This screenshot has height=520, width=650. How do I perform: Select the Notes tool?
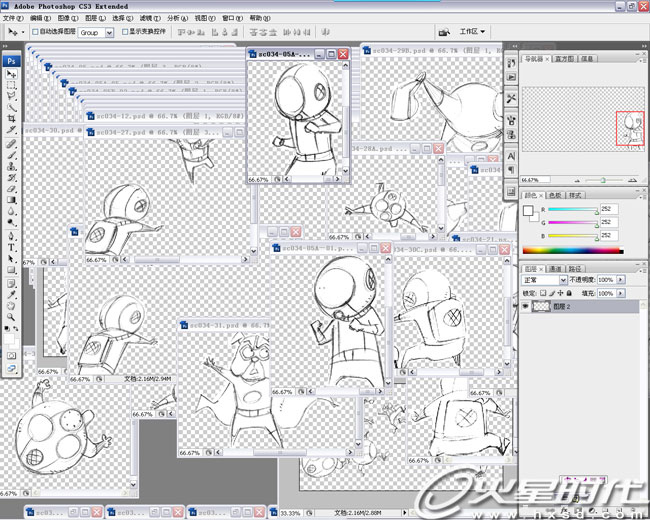(11, 284)
